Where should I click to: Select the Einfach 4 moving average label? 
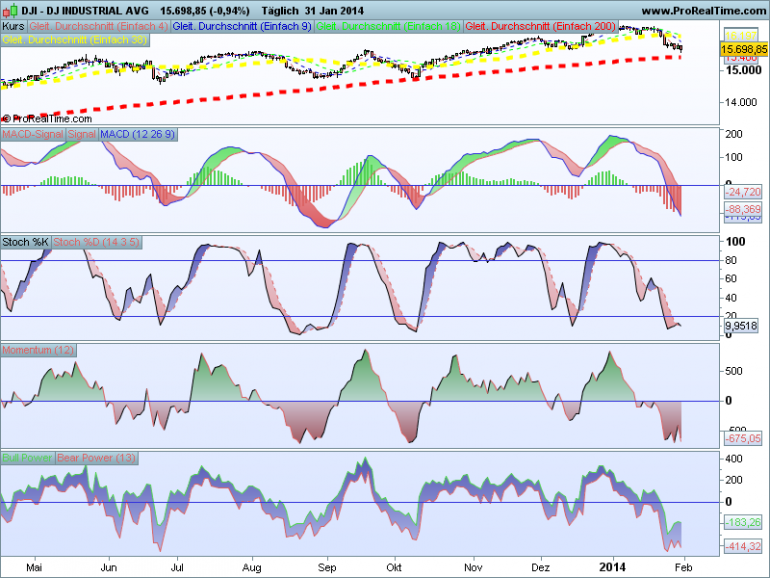point(99,27)
